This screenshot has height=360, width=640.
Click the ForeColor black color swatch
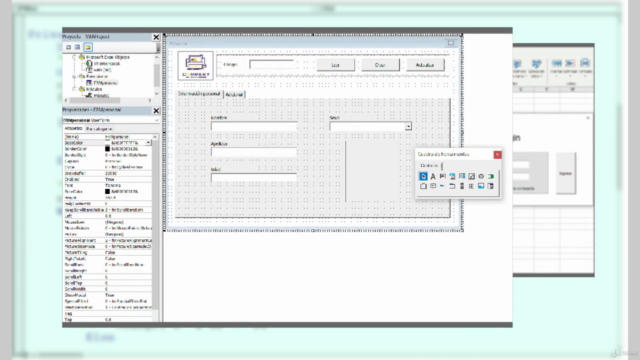click(x=107, y=191)
